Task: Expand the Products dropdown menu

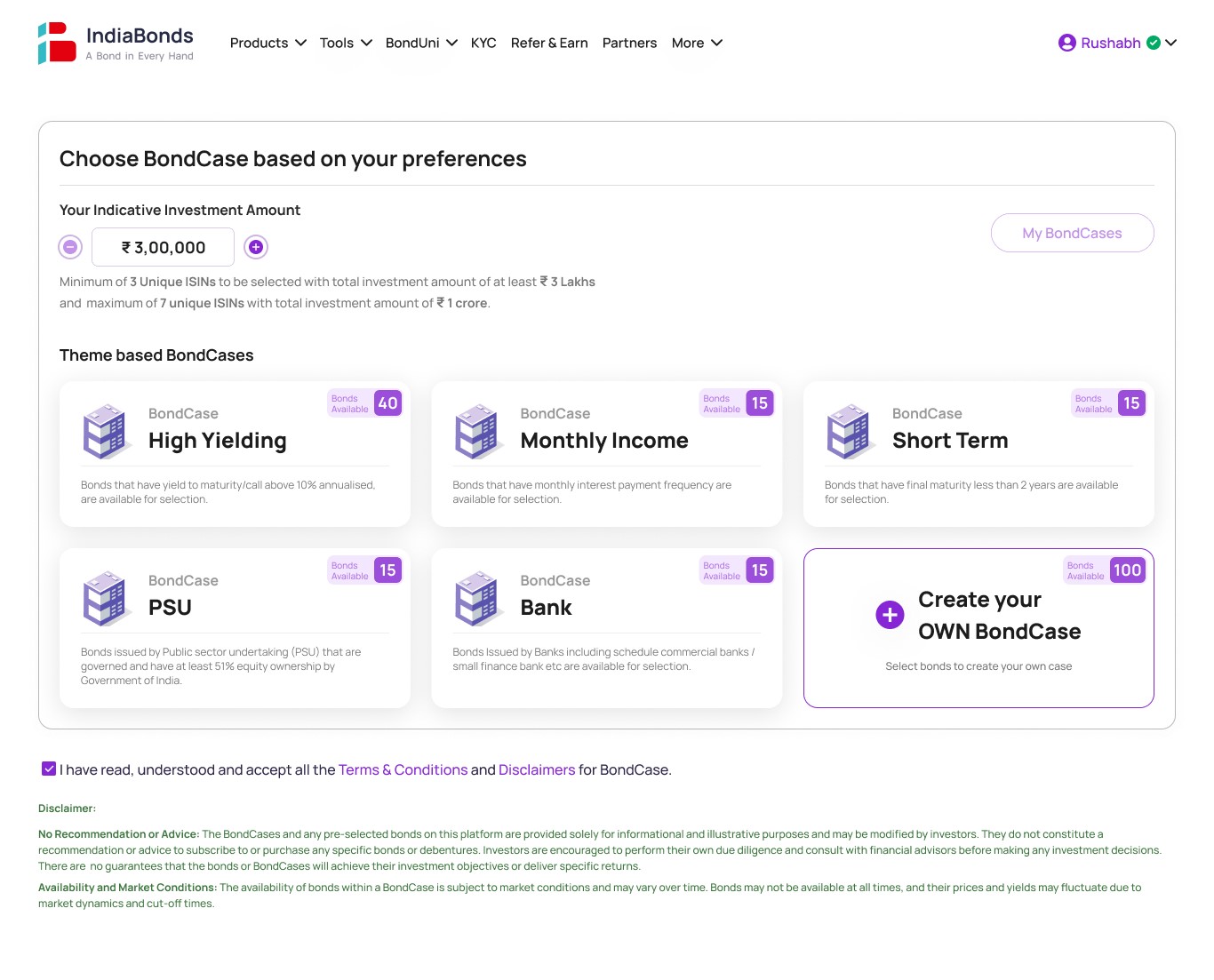Action: [x=268, y=43]
